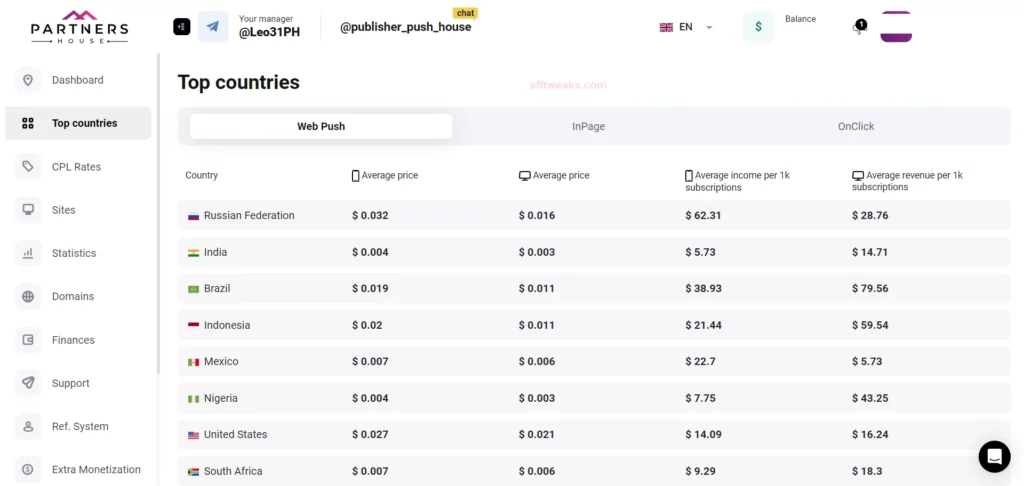Open Dashboard in the sidebar
The width and height of the screenshot is (1024, 486).
click(x=78, y=80)
